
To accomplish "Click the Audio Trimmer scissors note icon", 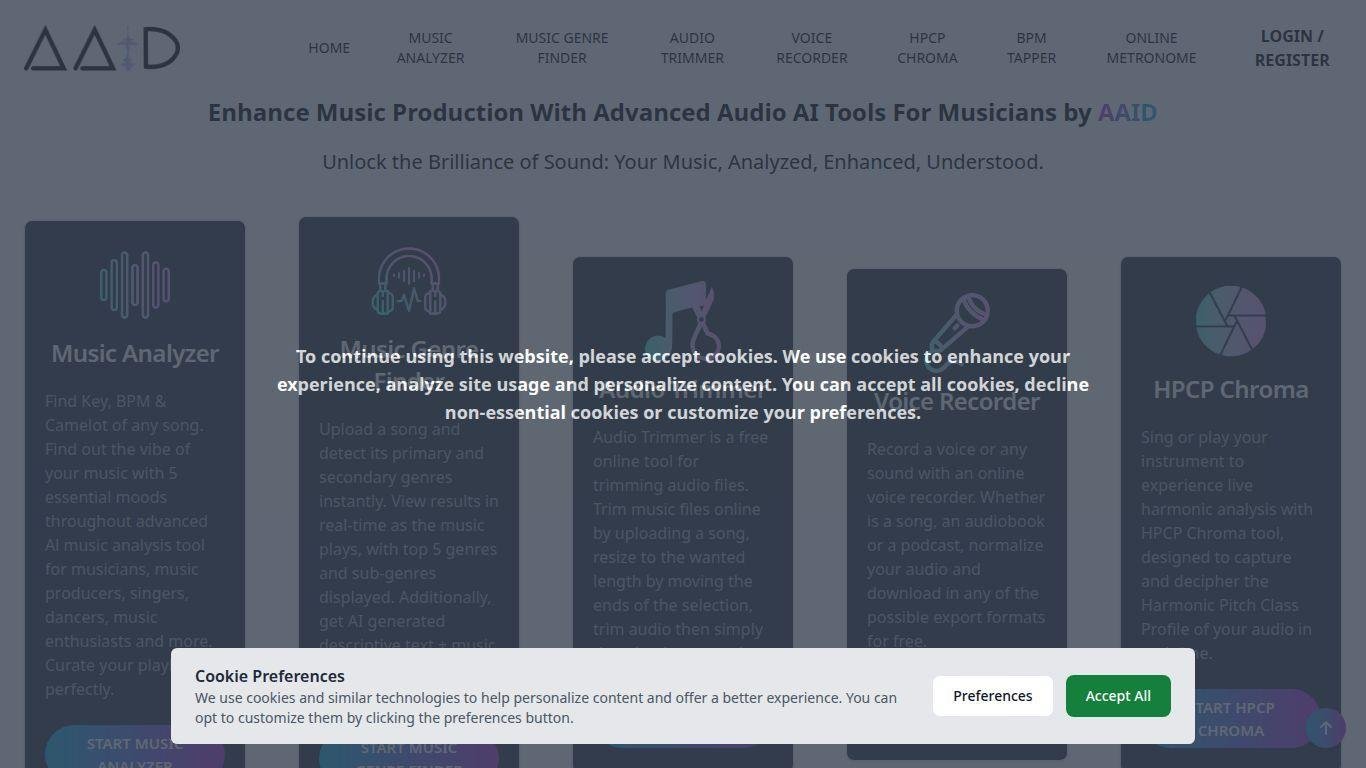I will click(683, 318).
